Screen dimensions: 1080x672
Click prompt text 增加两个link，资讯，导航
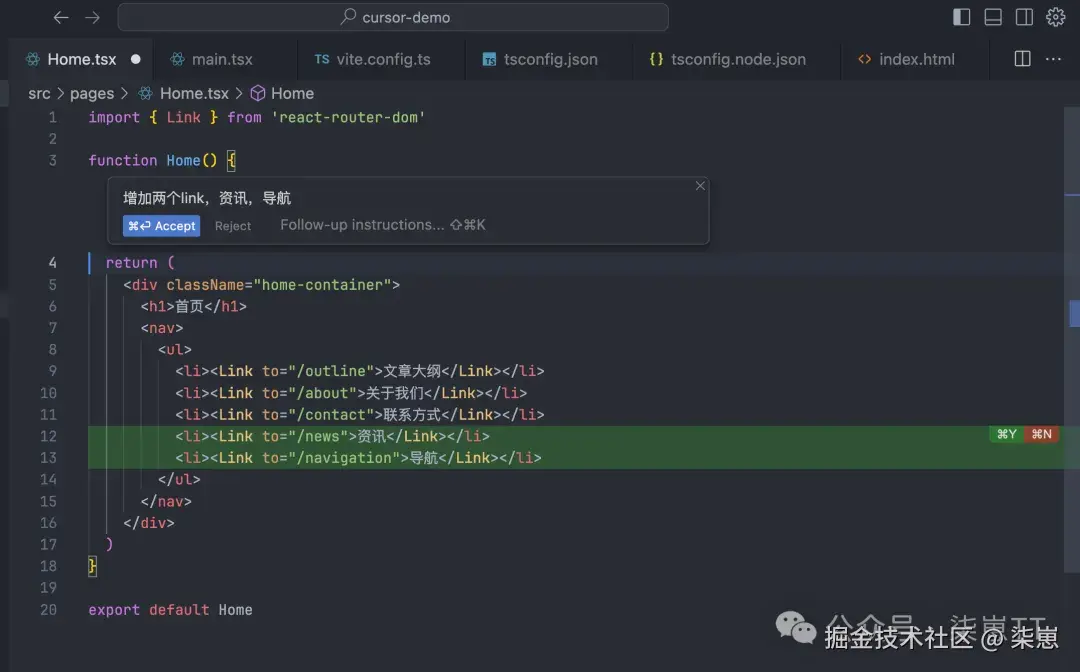coord(207,198)
